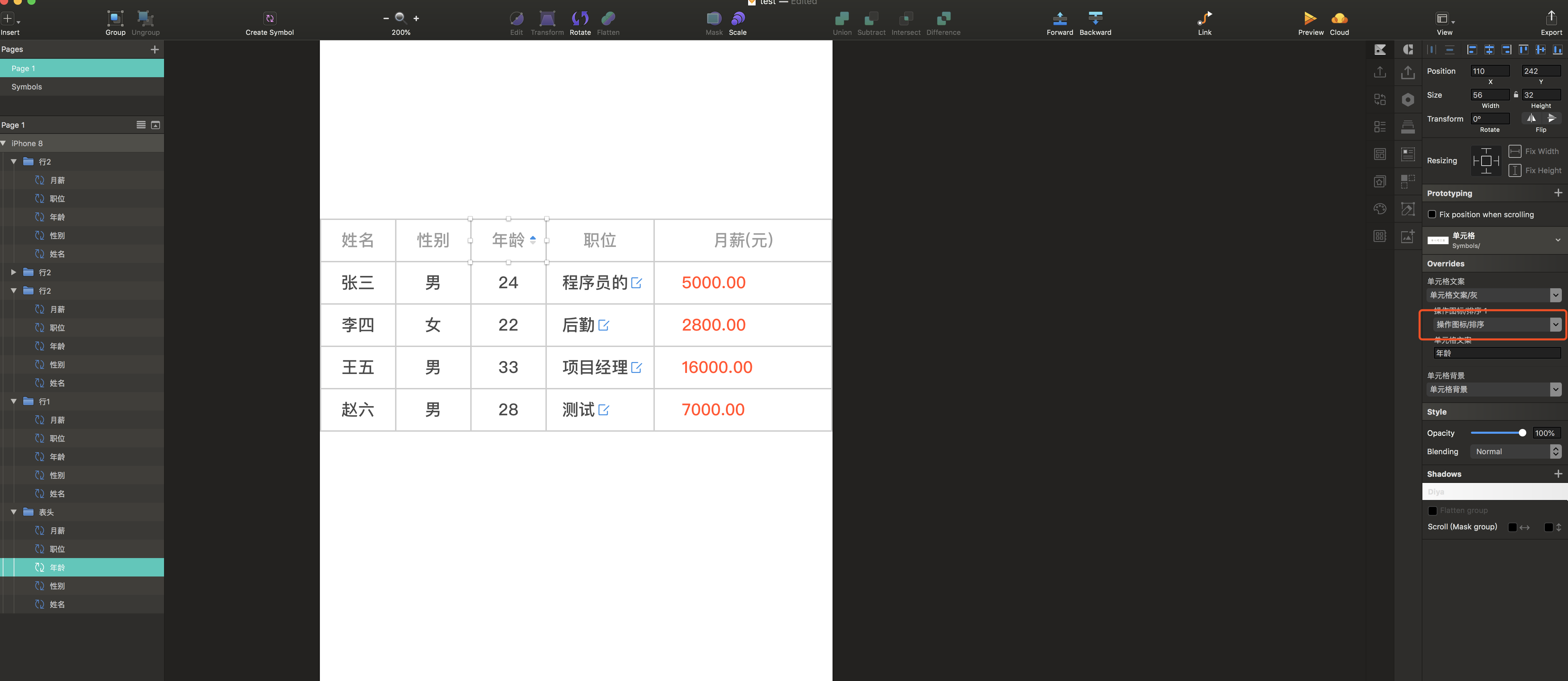1568x681 pixels.
Task: Move layer Forward using toolbar icon
Action: click(1059, 19)
